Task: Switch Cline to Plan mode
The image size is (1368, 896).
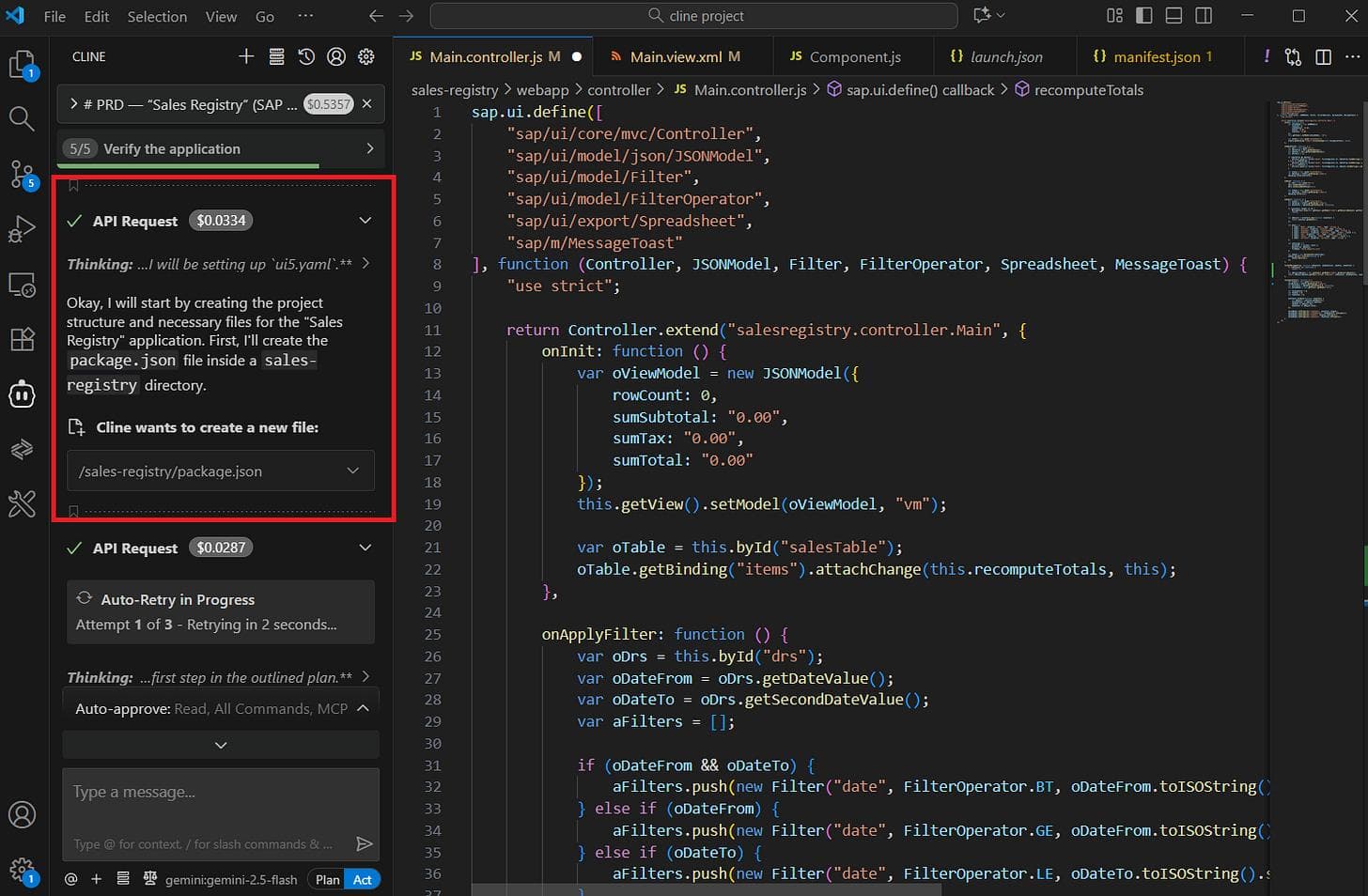Action: pos(327,880)
